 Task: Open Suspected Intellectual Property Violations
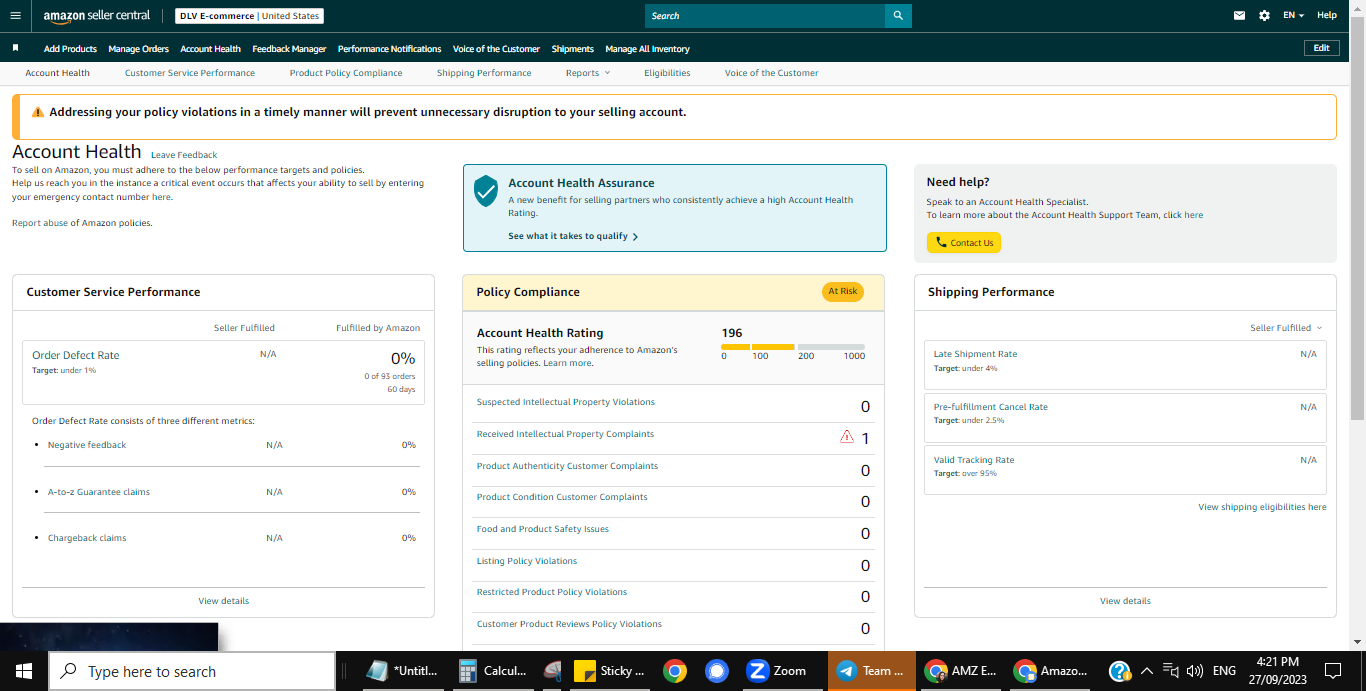point(566,402)
